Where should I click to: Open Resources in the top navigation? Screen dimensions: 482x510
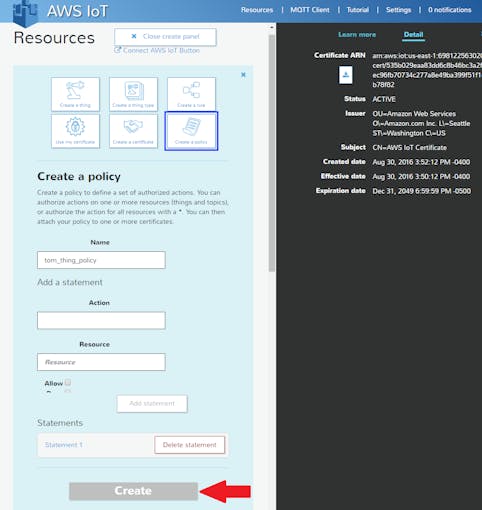point(257,10)
